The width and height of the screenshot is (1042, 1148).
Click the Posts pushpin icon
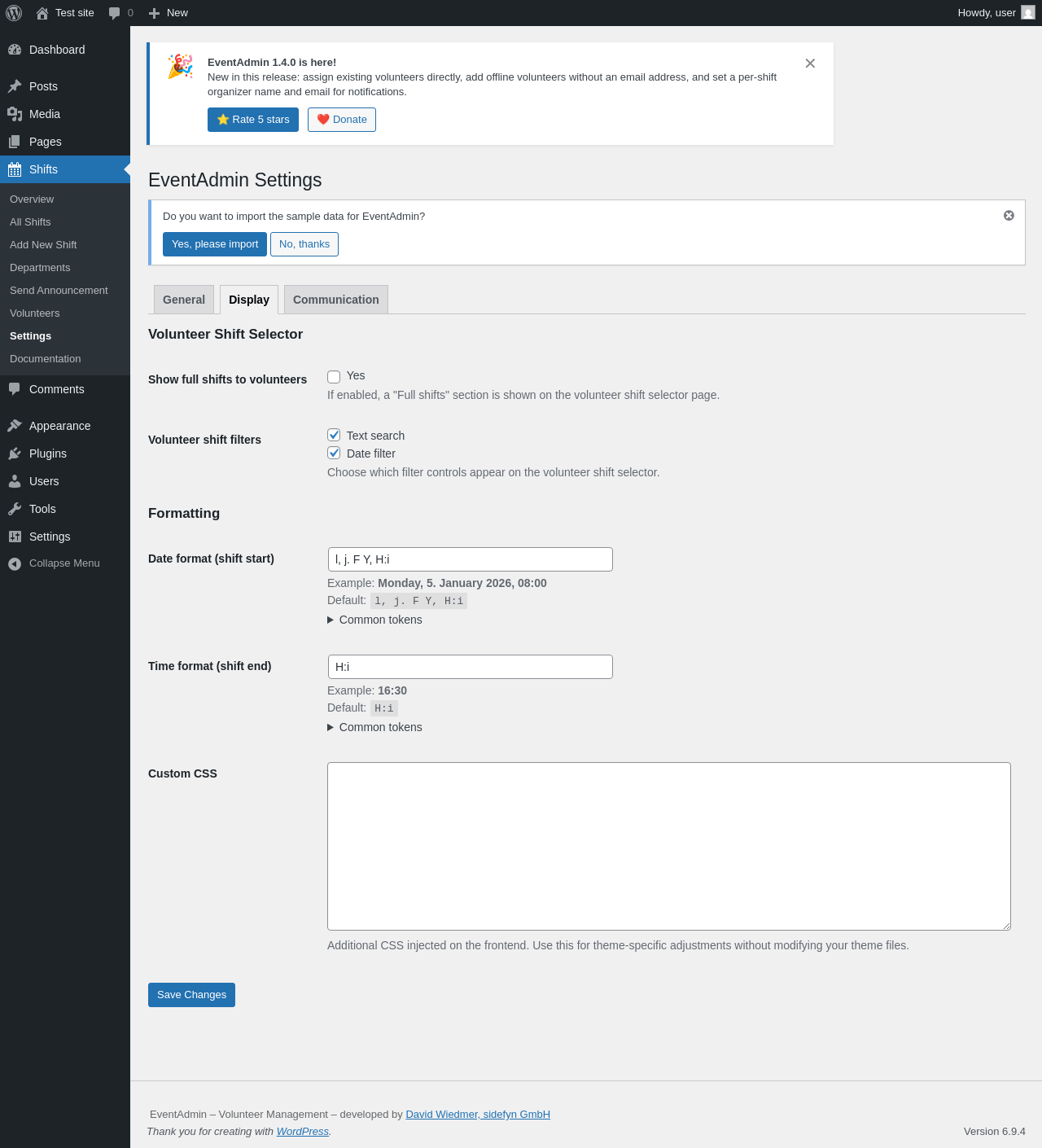point(15,86)
